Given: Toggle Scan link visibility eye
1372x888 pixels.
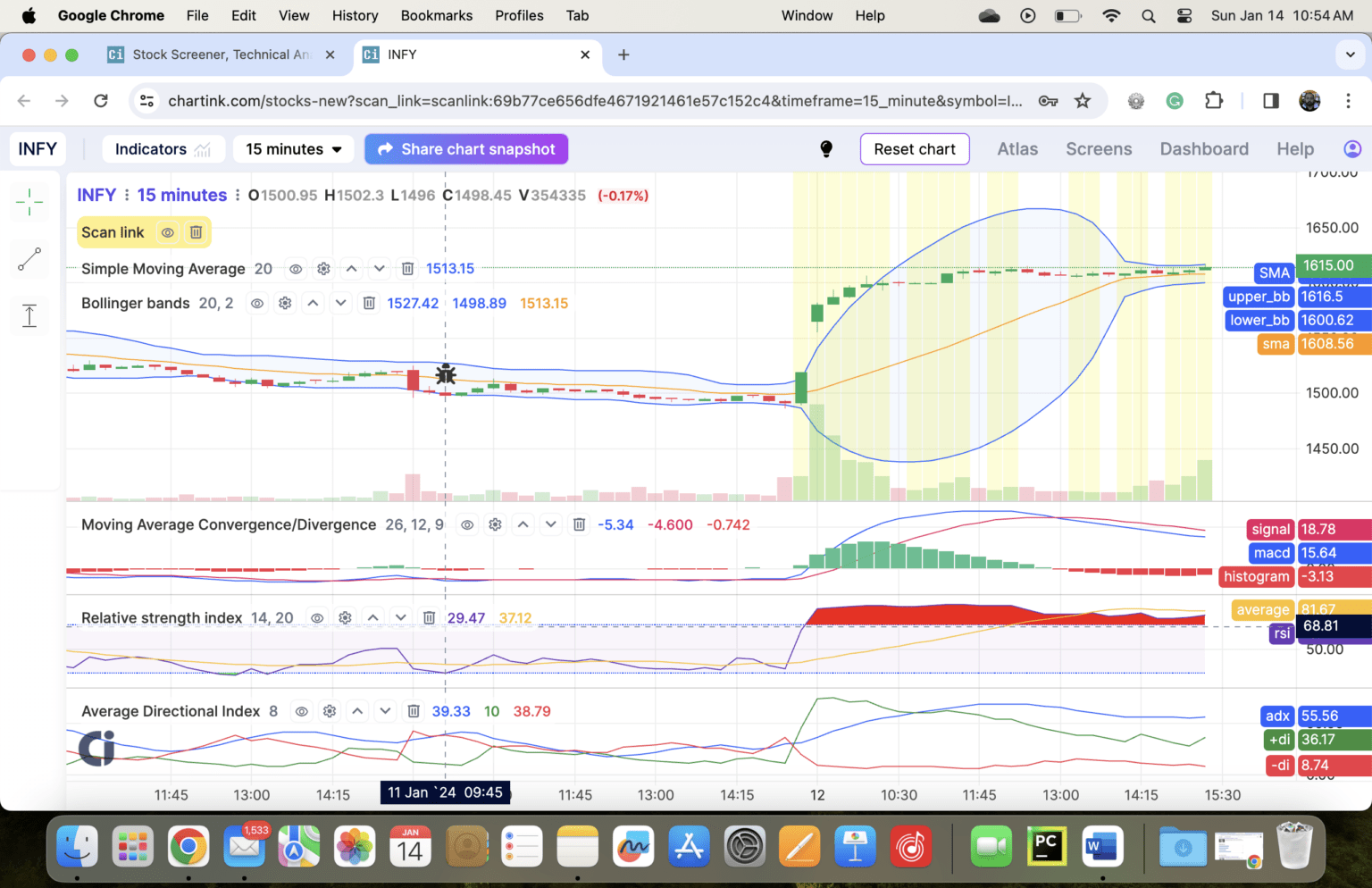Looking at the screenshot, I should pos(167,231).
